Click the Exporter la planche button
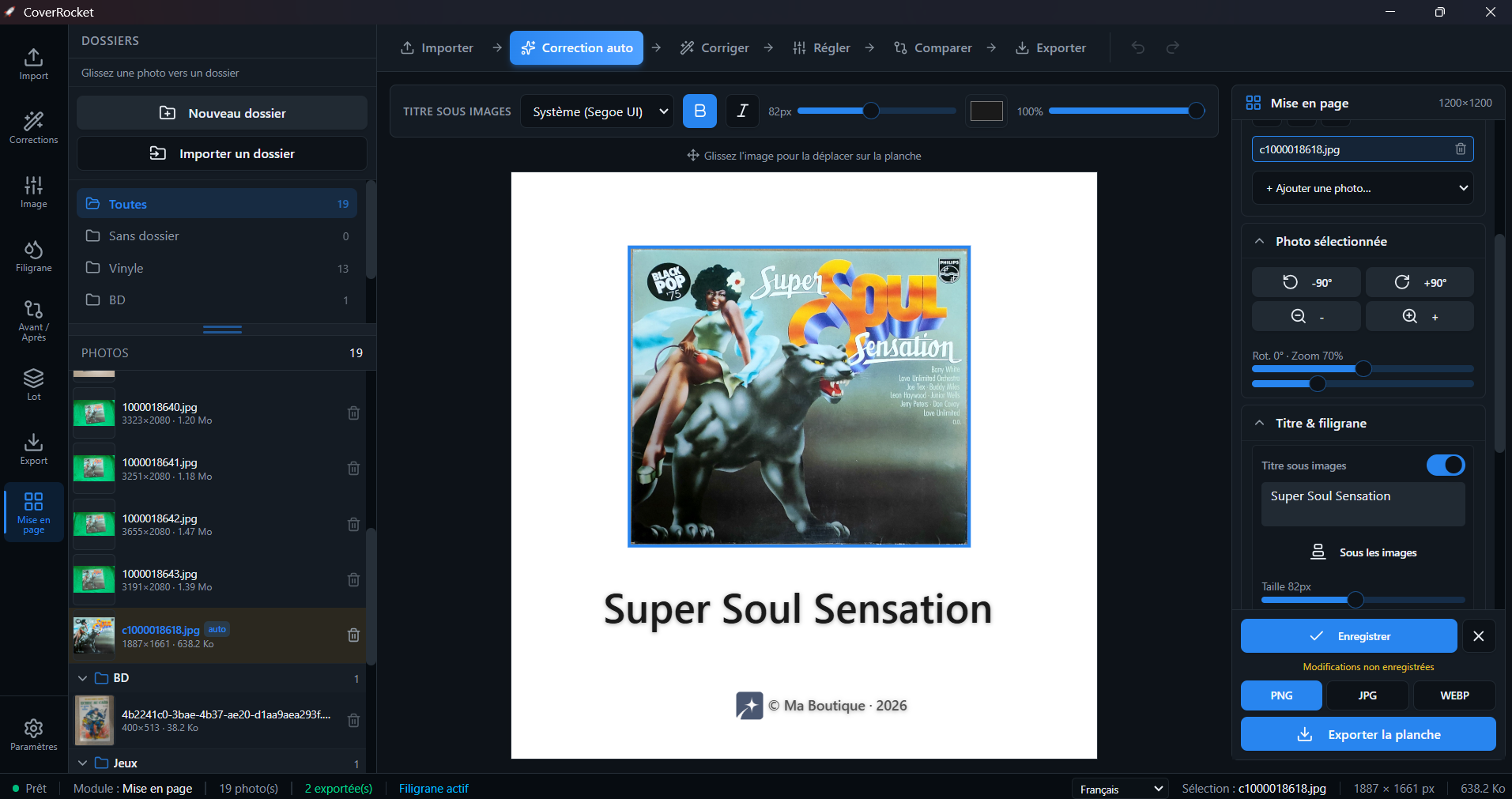Viewport: 1512px width, 799px height. (x=1368, y=734)
